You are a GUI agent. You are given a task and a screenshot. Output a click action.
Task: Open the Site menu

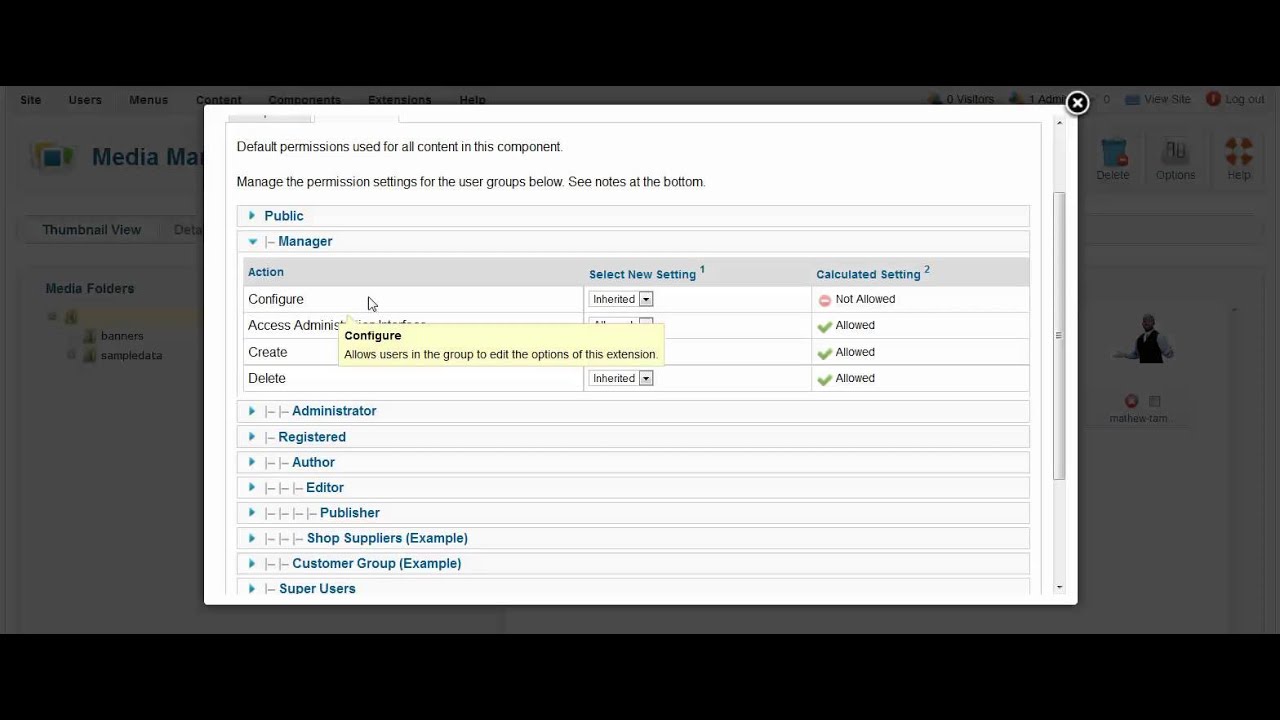click(x=31, y=100)
